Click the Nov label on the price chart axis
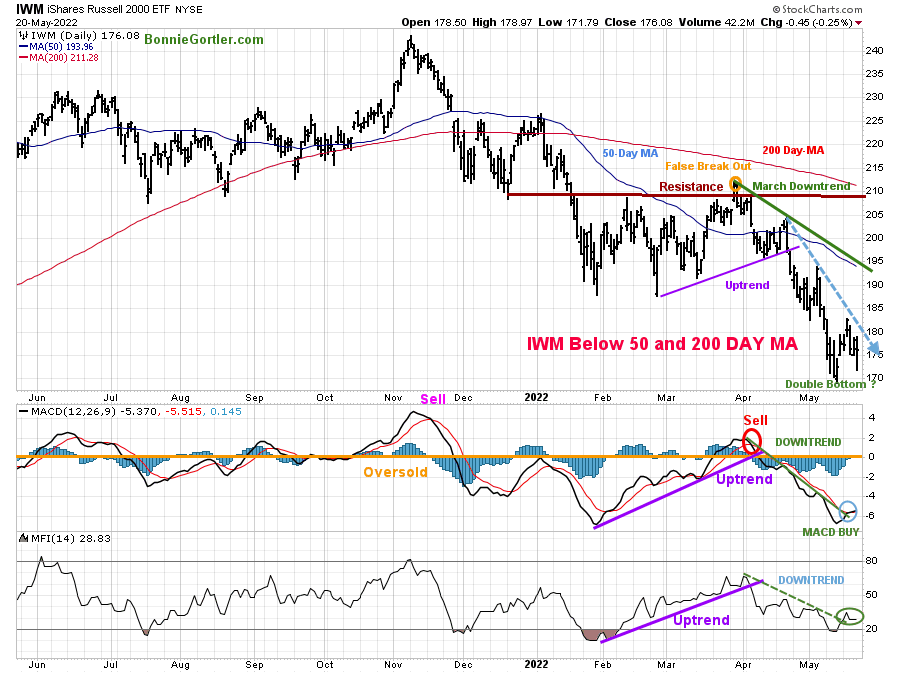This screenshot has height=673, width=900. point(393,398)
